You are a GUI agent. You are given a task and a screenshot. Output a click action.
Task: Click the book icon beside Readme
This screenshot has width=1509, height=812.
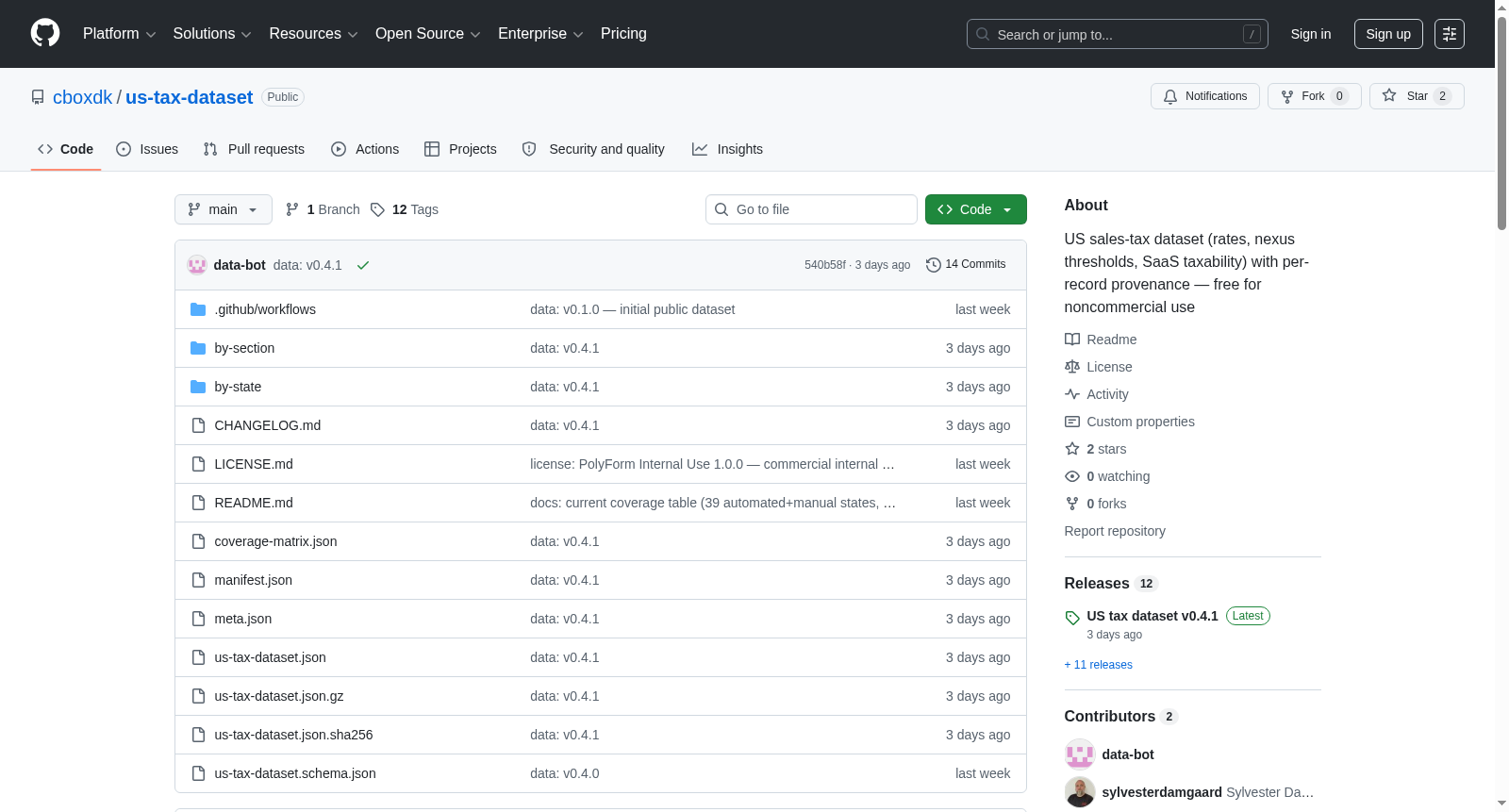[1072, 340]
